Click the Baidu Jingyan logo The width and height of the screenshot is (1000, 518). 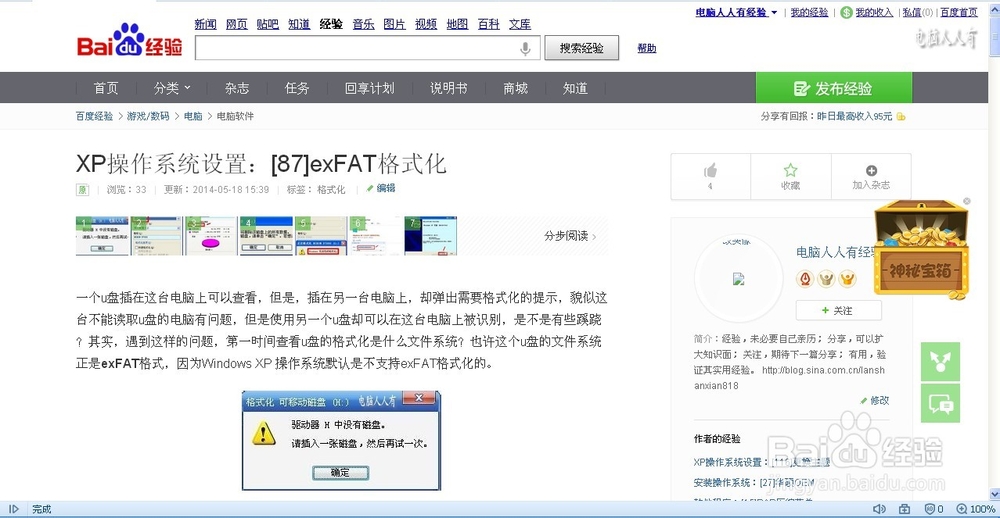pyautogui.click(x=129, y=40)
